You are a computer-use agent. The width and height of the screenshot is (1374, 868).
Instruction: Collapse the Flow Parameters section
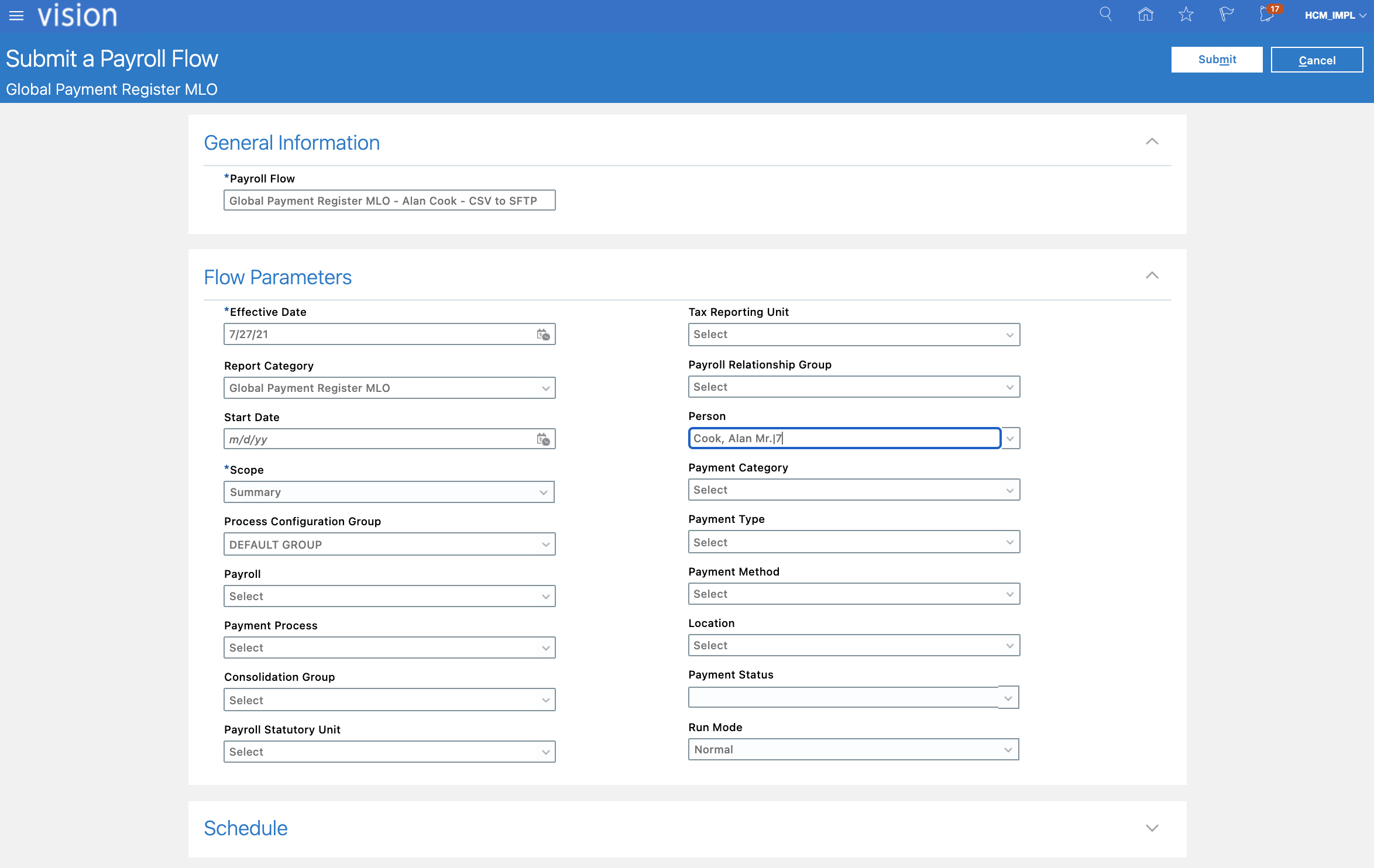pos(1152,275)
